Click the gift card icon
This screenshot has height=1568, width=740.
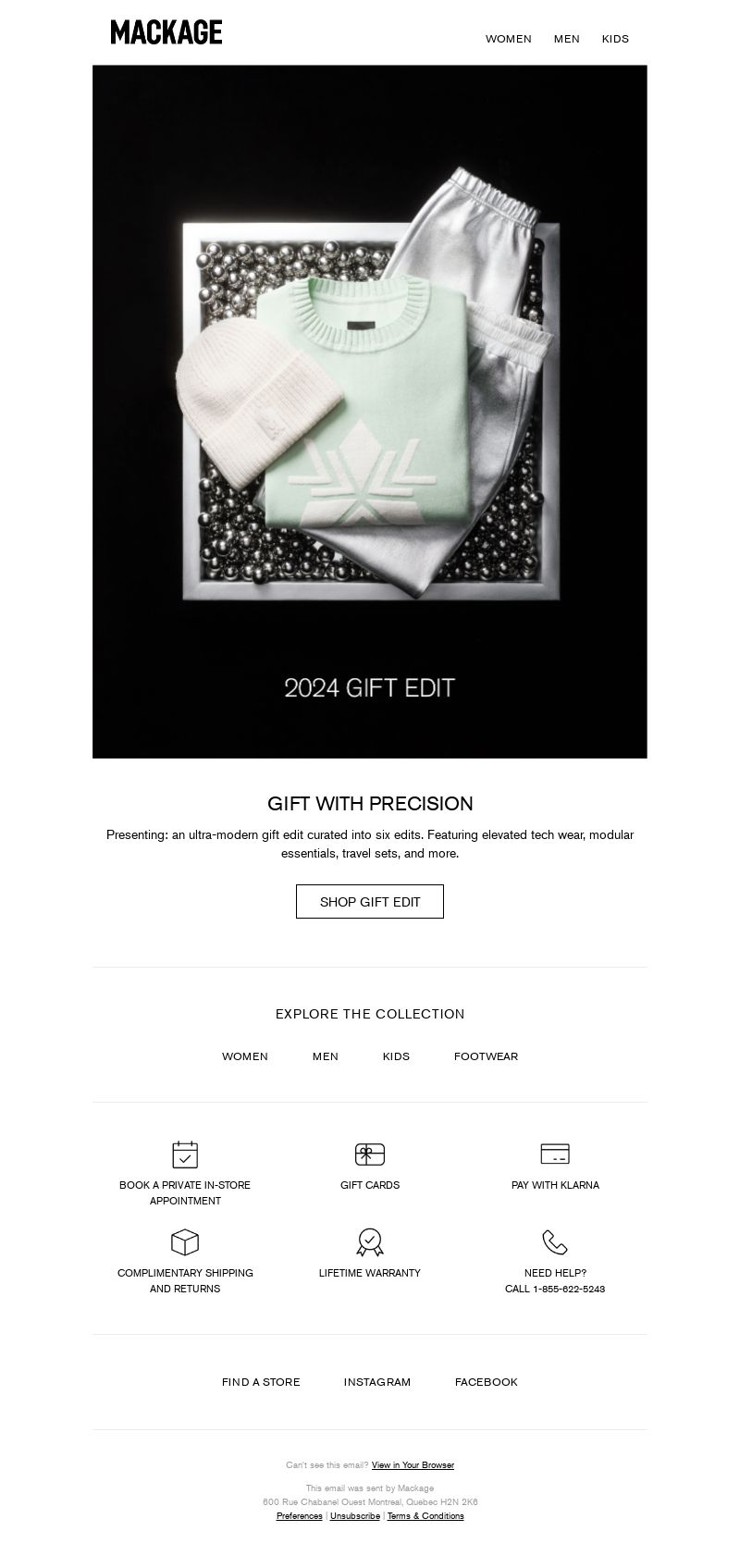click(370, 1154)
